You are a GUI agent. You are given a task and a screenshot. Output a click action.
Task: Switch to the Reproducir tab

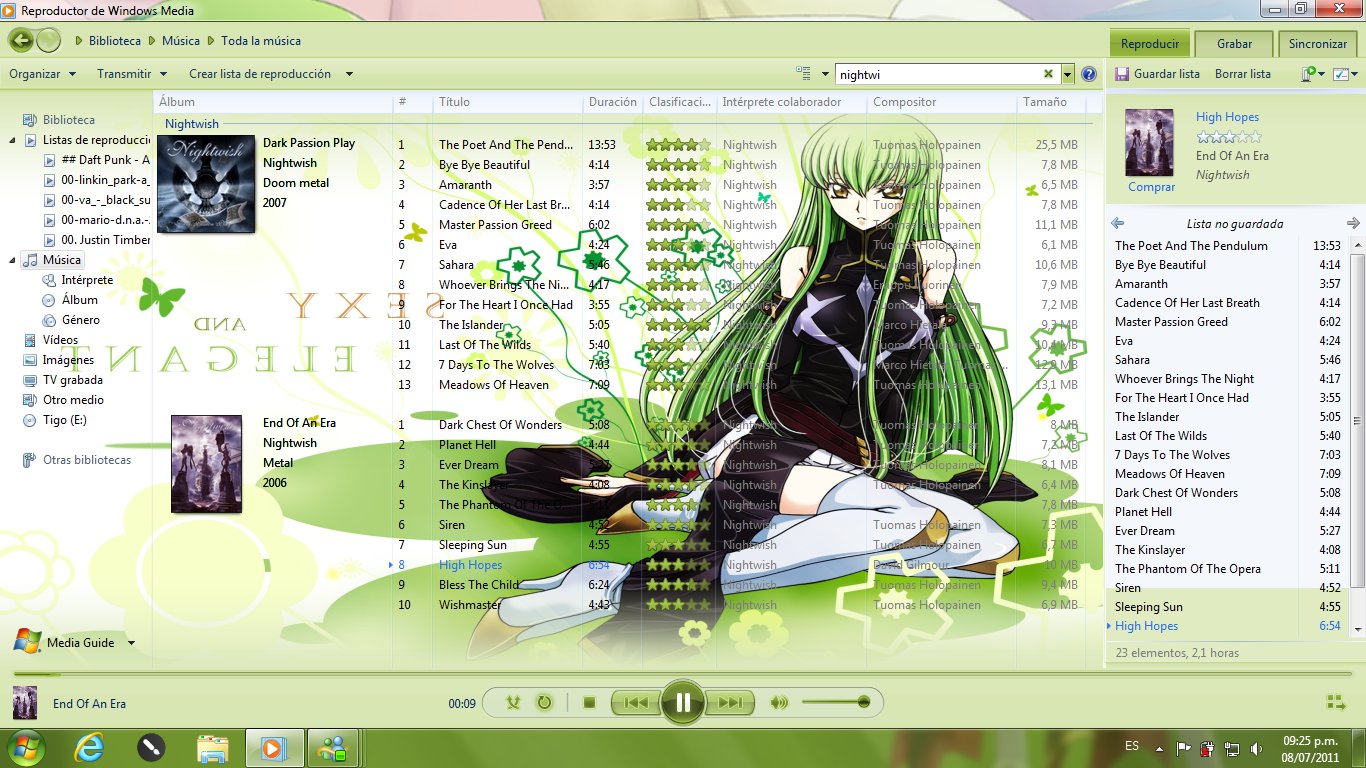coord(1150,44)
